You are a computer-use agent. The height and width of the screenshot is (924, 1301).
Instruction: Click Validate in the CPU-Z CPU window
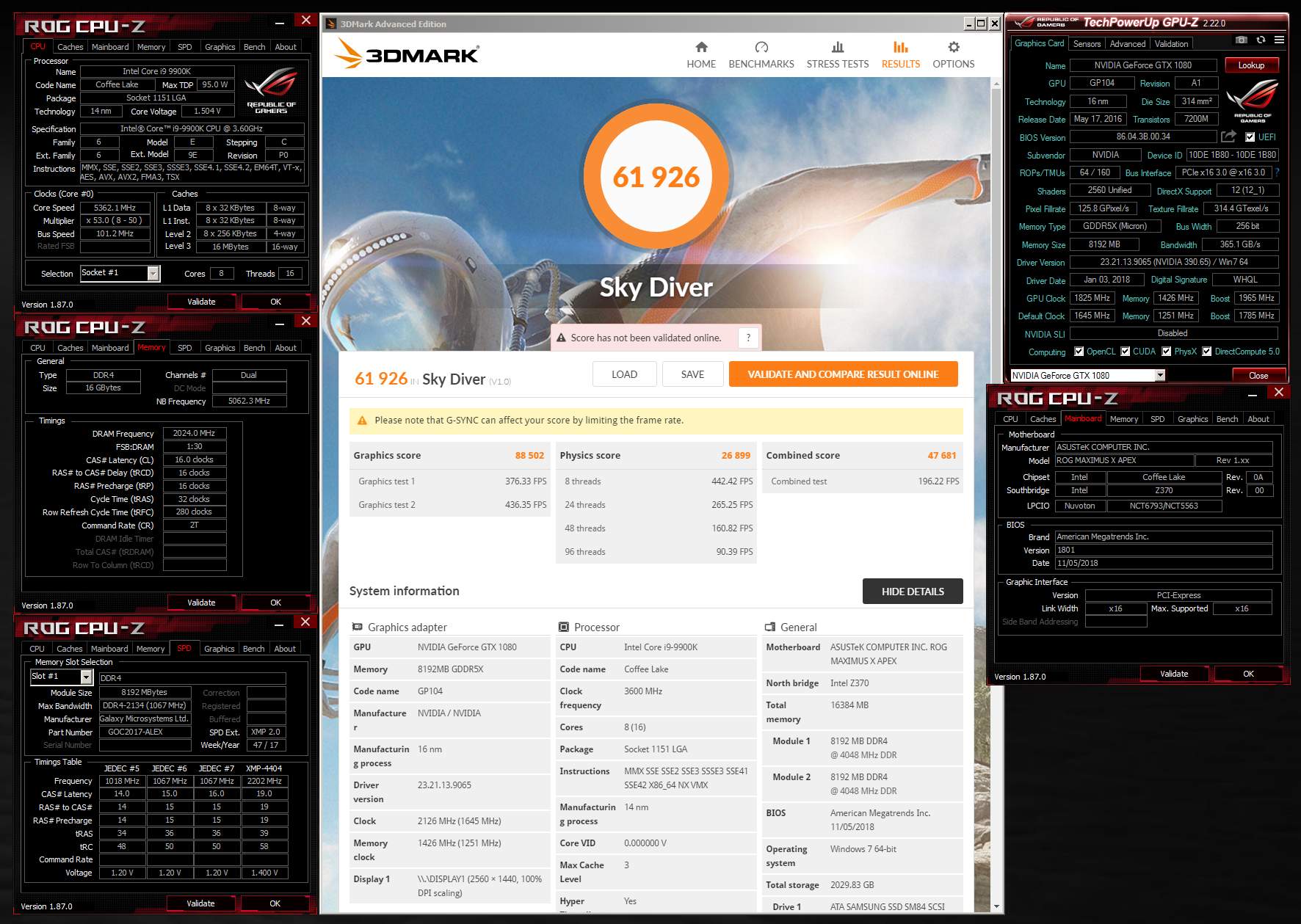point(201,302)
